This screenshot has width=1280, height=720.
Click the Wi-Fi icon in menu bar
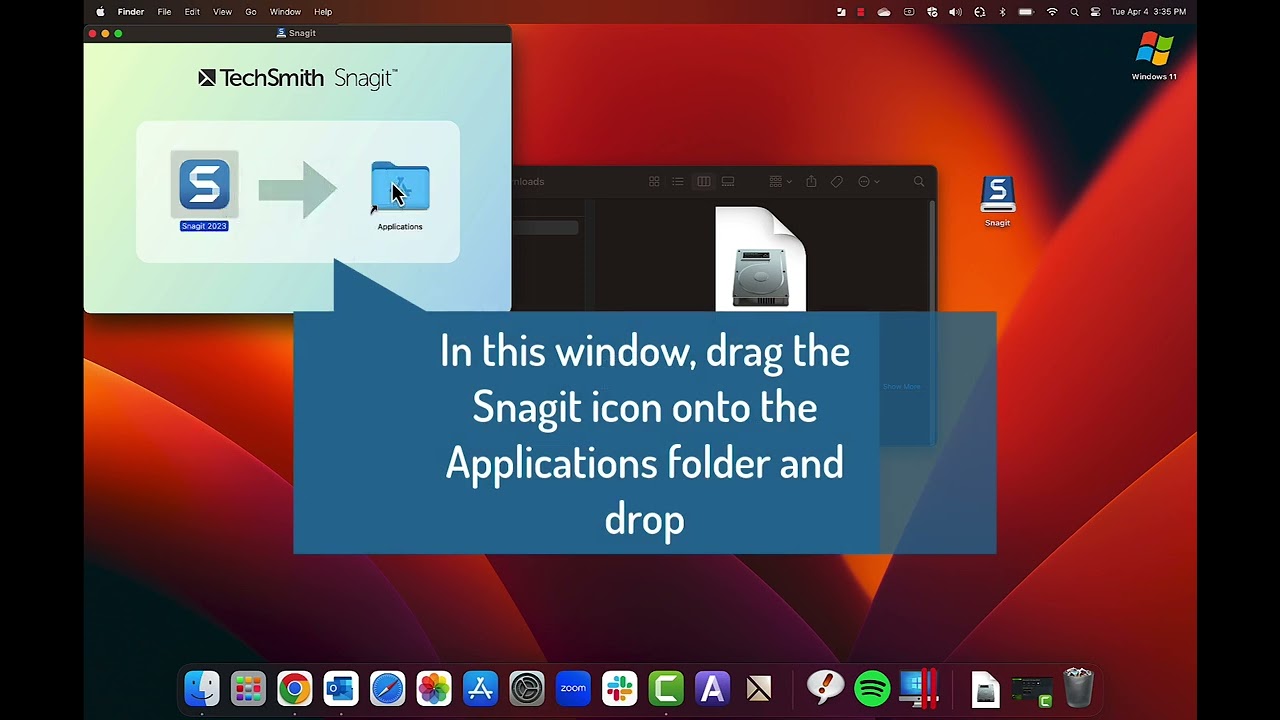click(1052, 12)
